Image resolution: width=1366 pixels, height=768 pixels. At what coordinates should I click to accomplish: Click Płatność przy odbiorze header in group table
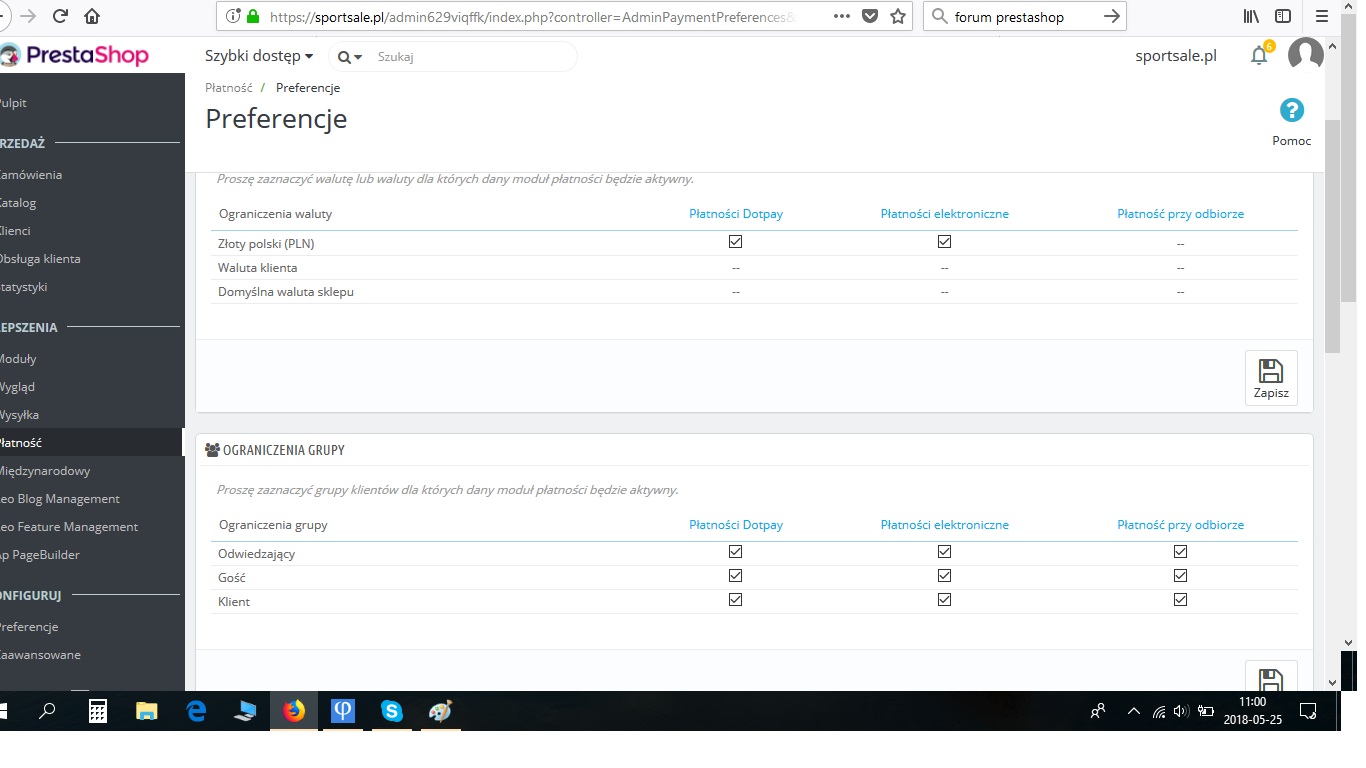[1180, 525]
